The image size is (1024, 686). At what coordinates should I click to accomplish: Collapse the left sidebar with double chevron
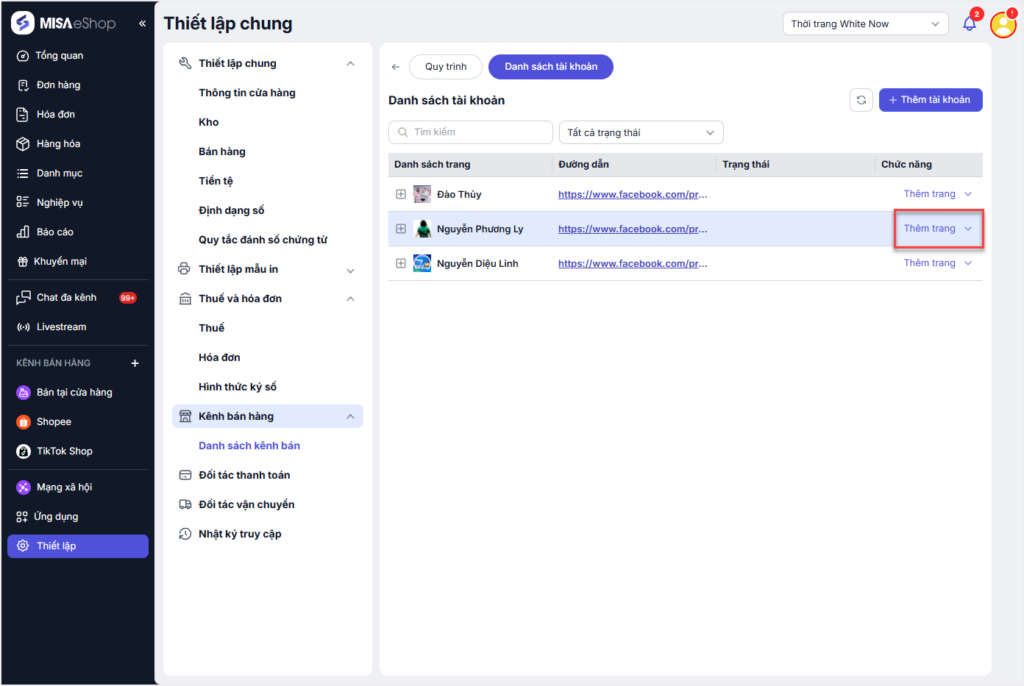pos(142,23)
